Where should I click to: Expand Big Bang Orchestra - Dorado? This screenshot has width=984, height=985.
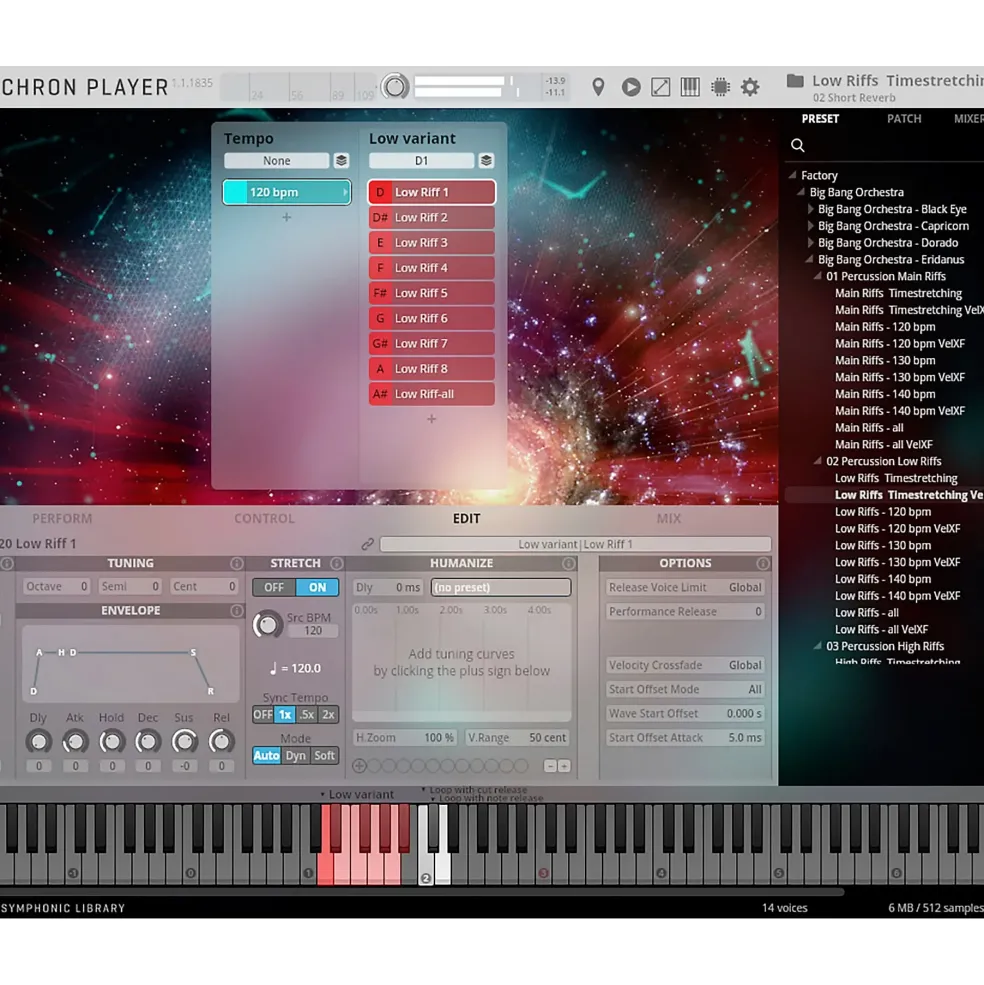pos(810,243)
